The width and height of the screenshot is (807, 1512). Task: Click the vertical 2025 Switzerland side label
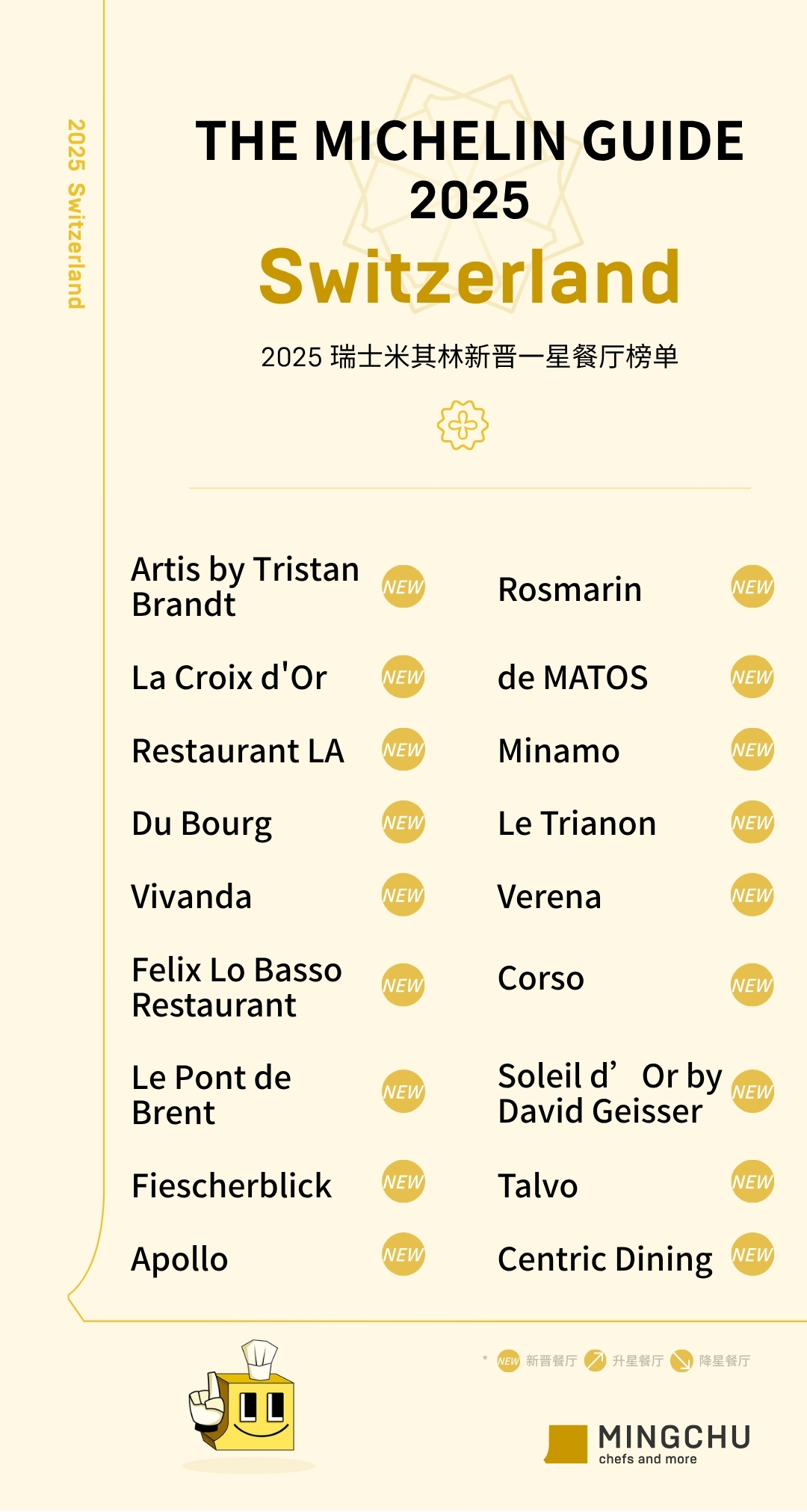(x=76, y=214)
